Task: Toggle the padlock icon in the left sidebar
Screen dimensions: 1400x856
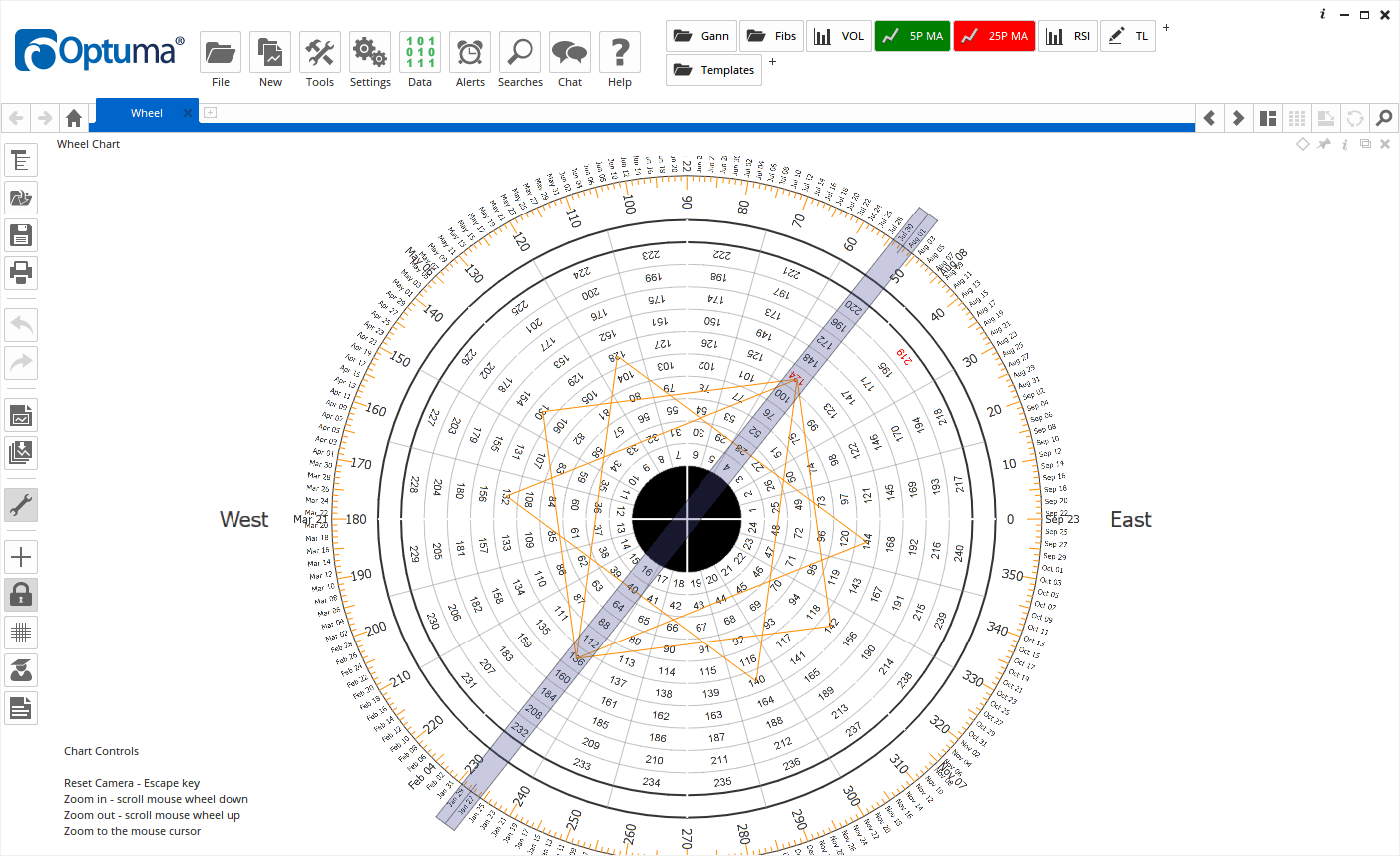Action: point(21,594)
